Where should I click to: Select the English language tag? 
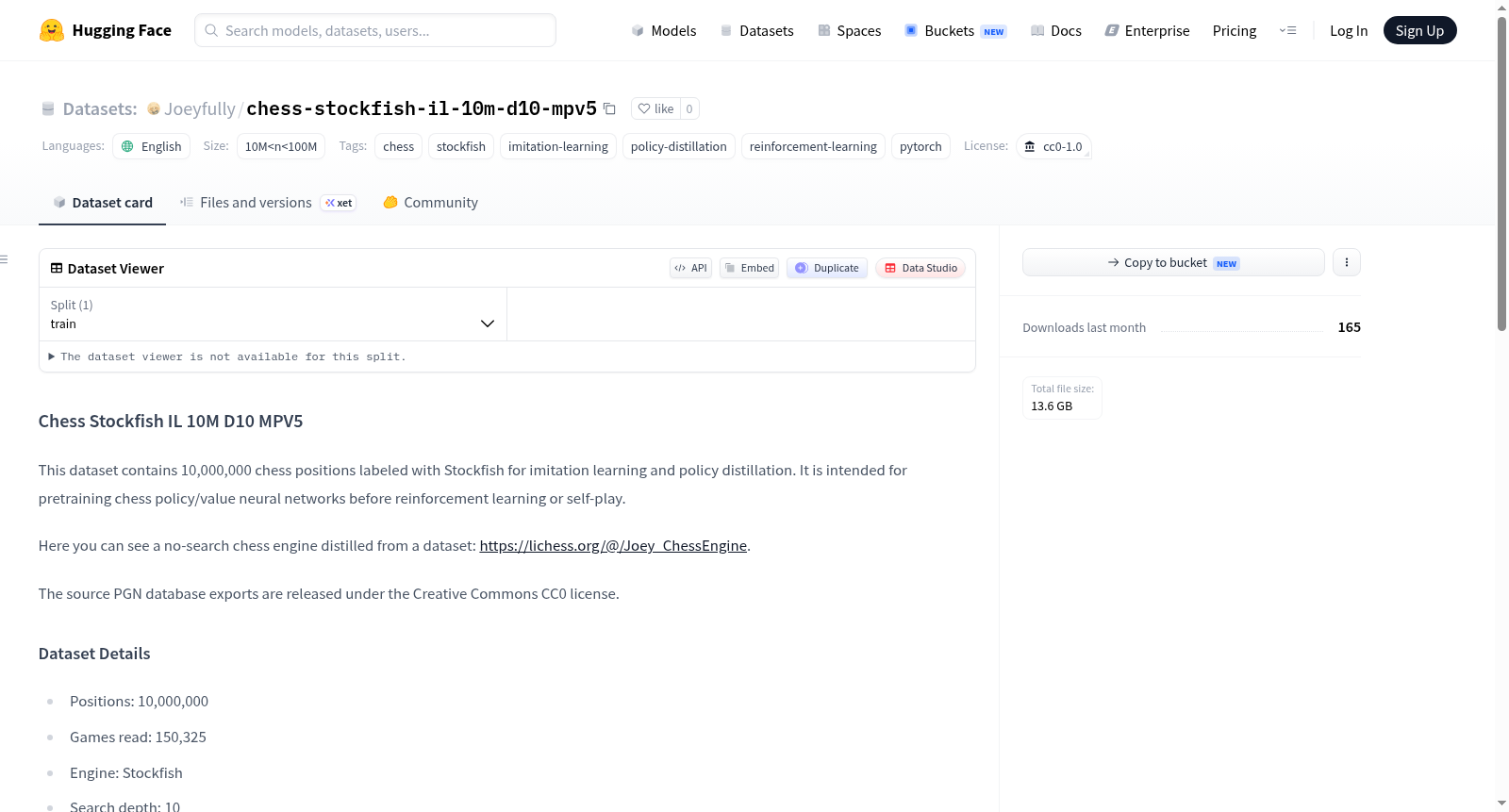tap(152, 146)
